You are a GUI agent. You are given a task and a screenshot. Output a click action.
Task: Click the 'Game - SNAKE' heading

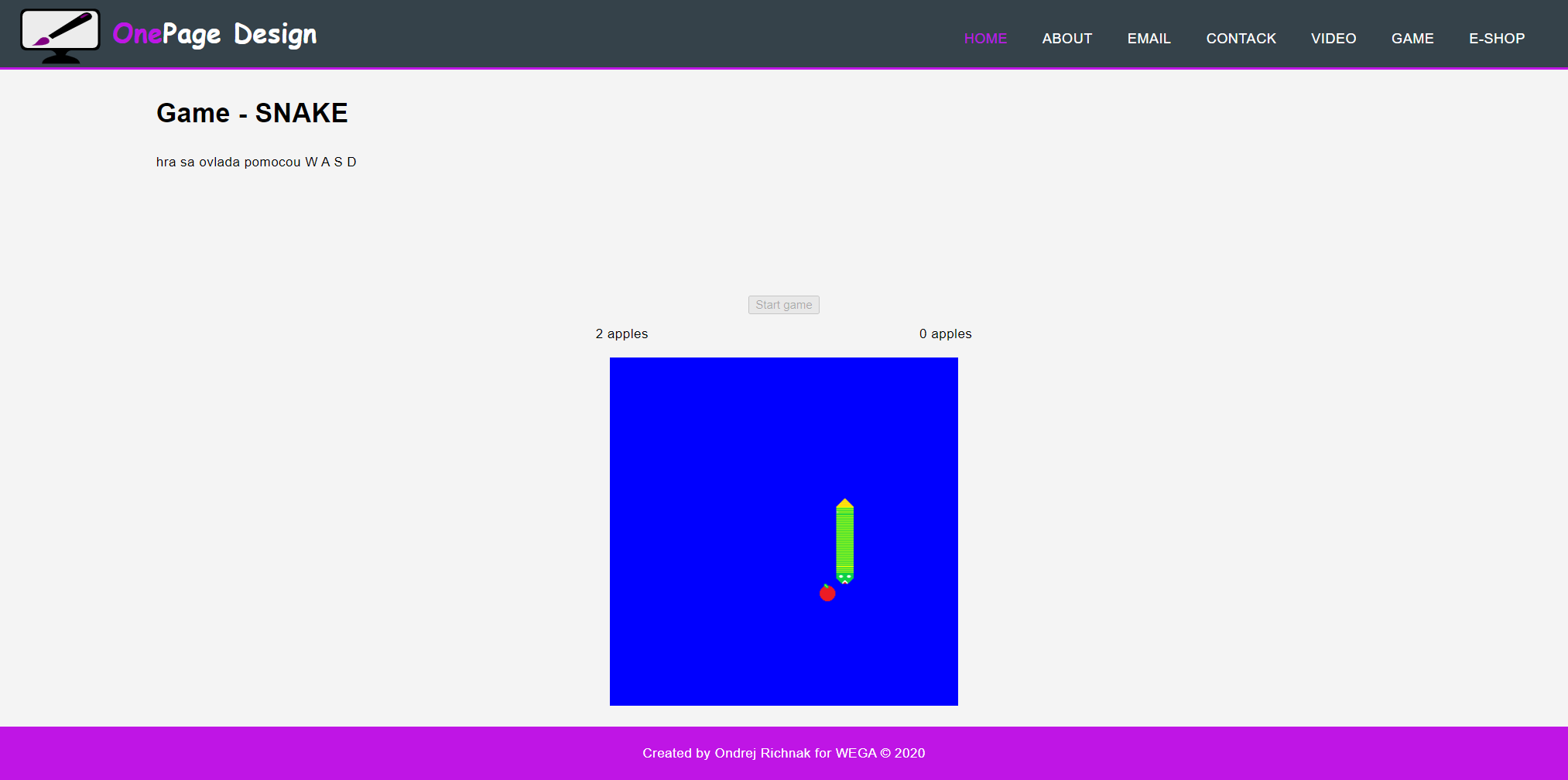tap(252, 113)
